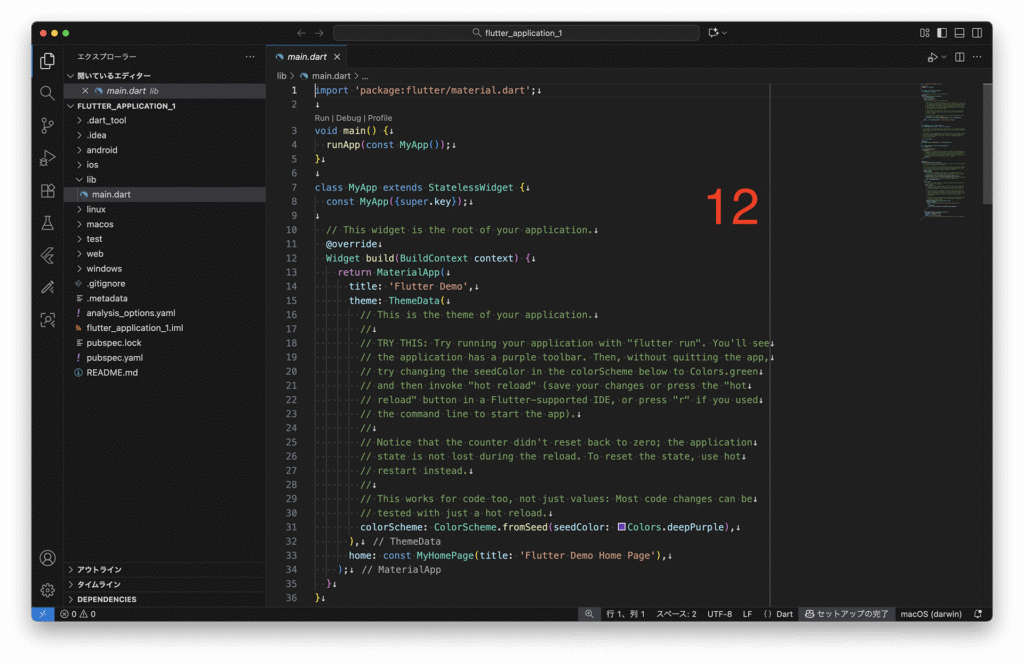Open the Manage gear icon
1024x663 pixels.
point(47,590)
